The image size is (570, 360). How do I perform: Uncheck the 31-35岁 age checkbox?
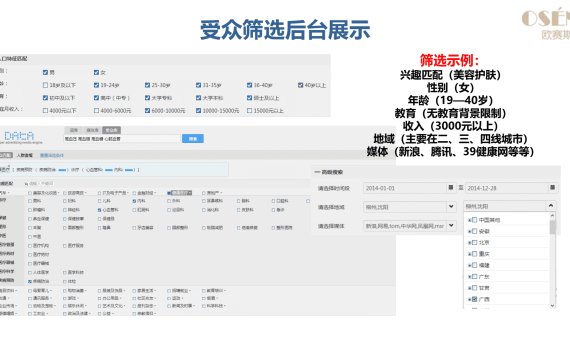point(198,85)
